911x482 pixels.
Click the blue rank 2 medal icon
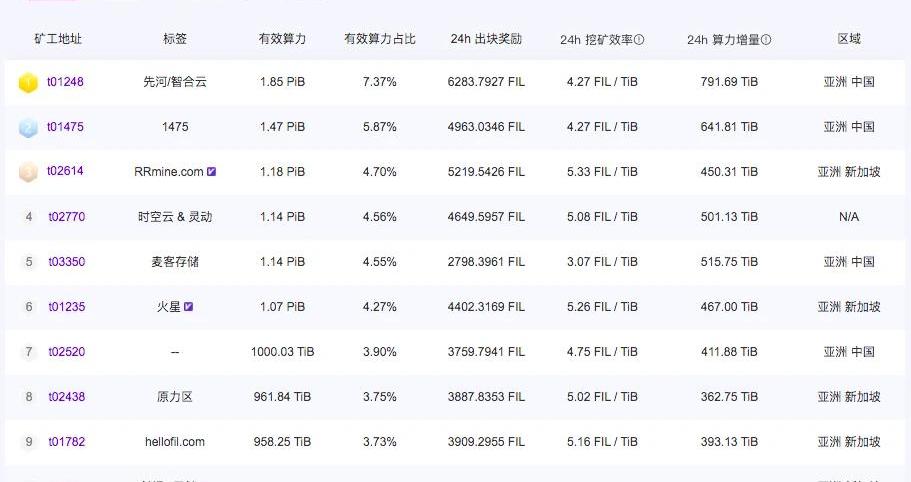click(x=28, y=127)
